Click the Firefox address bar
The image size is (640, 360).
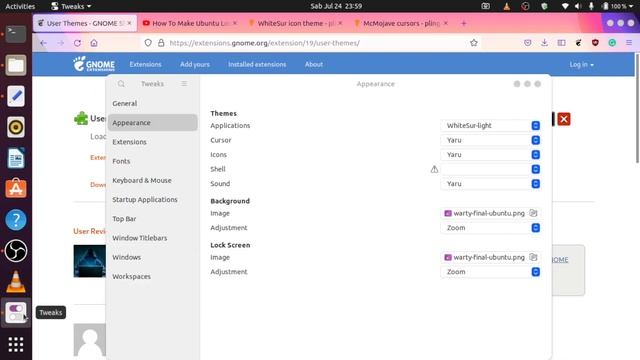(310, 43)
